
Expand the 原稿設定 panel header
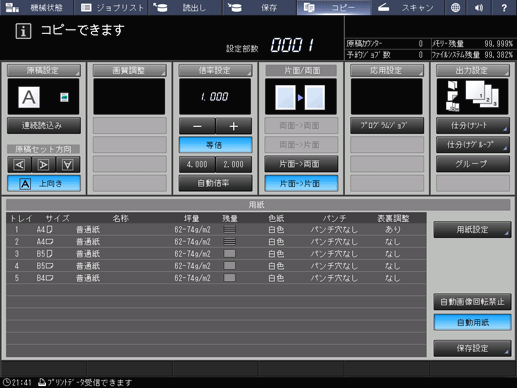coord(44,70)
